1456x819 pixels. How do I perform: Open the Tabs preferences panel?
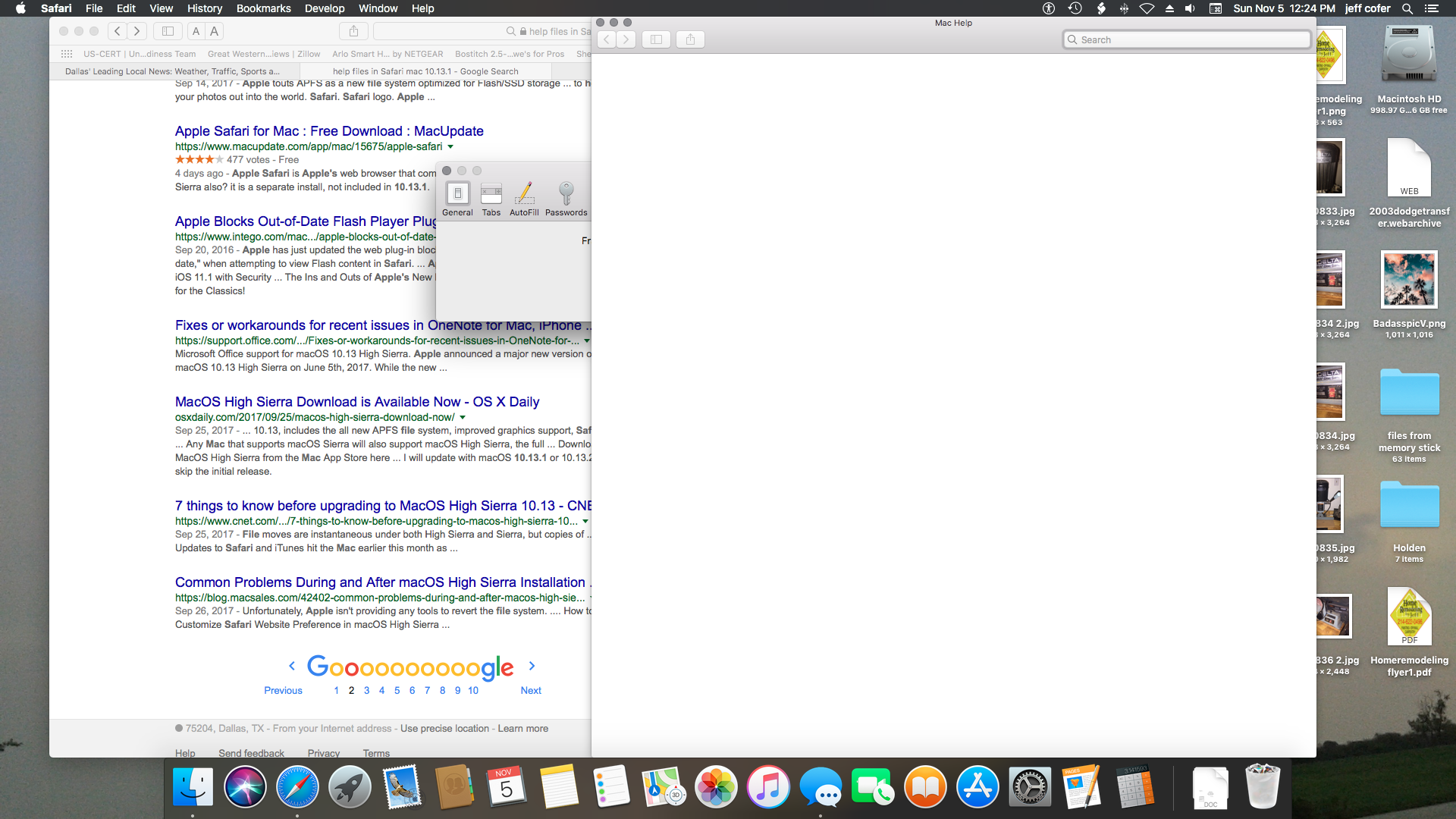coord(491,197)
